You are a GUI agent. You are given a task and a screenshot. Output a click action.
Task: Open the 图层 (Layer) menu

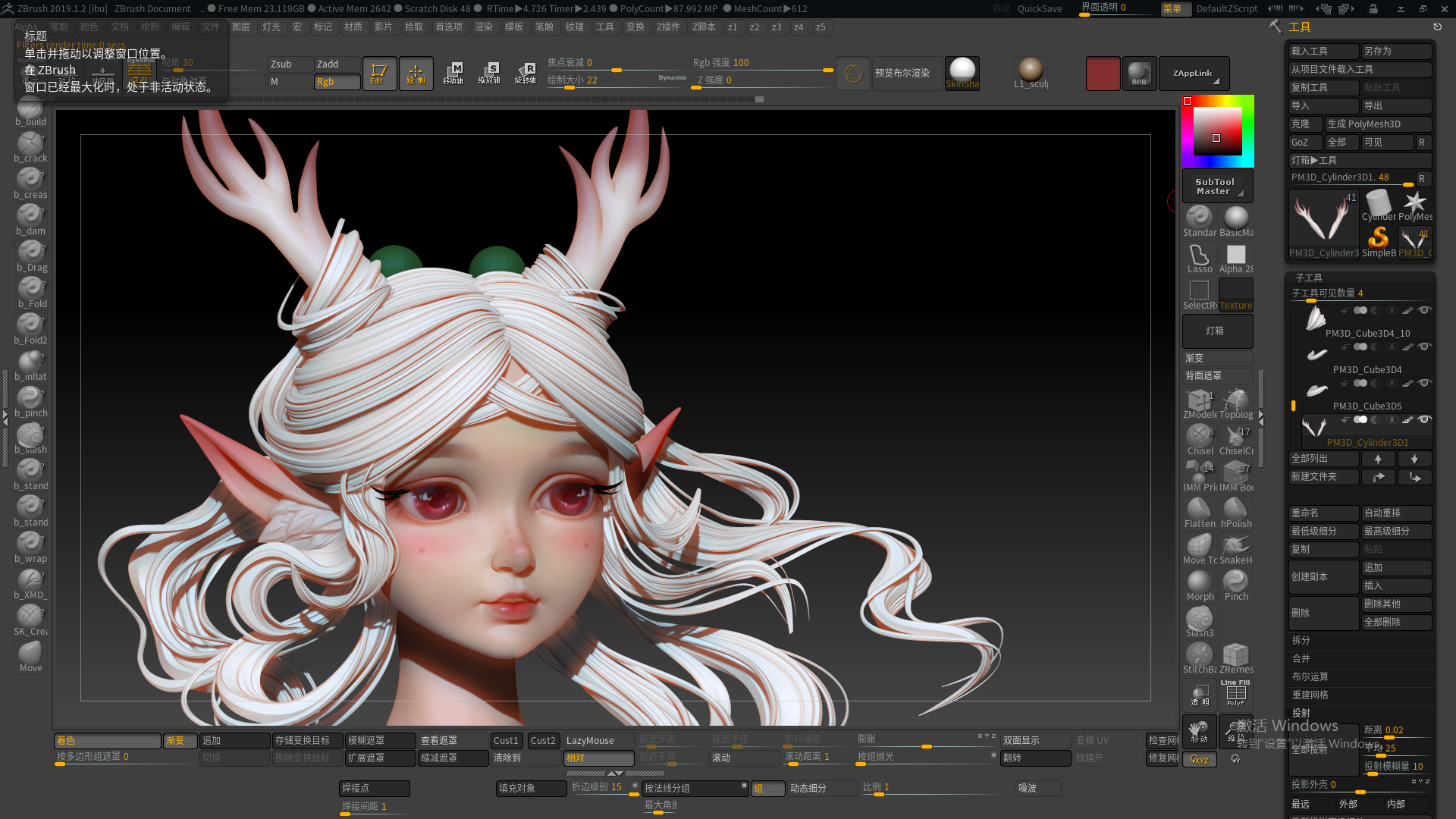coord(241,27)
